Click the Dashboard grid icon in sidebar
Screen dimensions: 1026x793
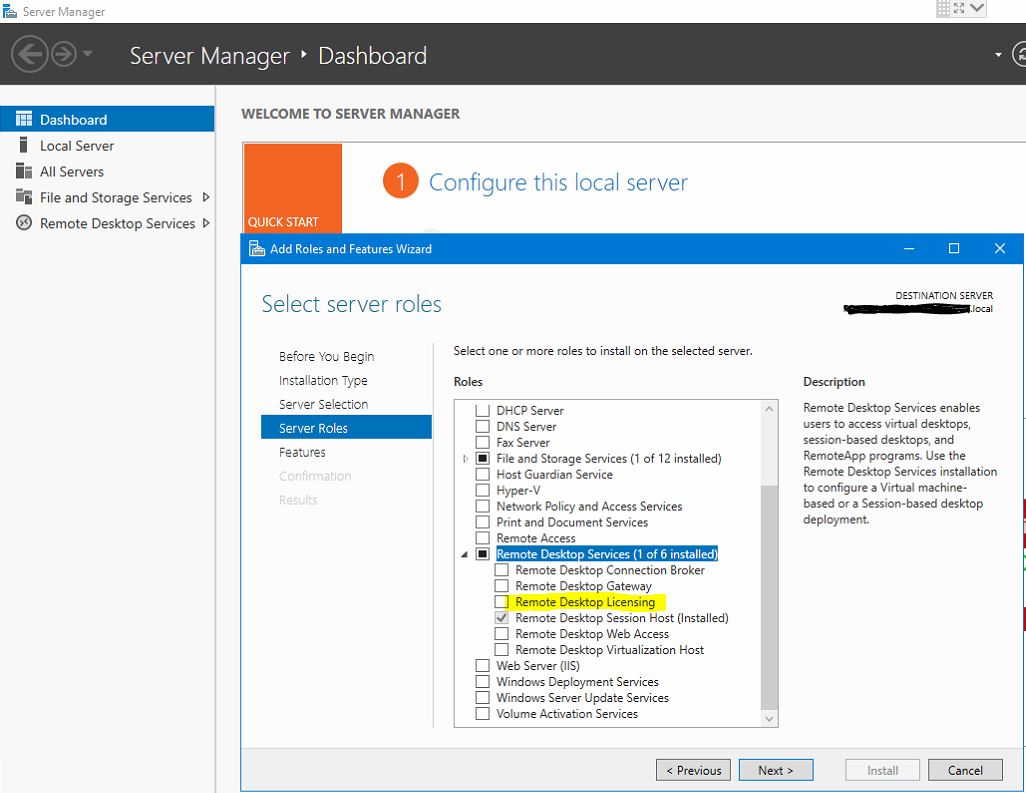(24, 119)
